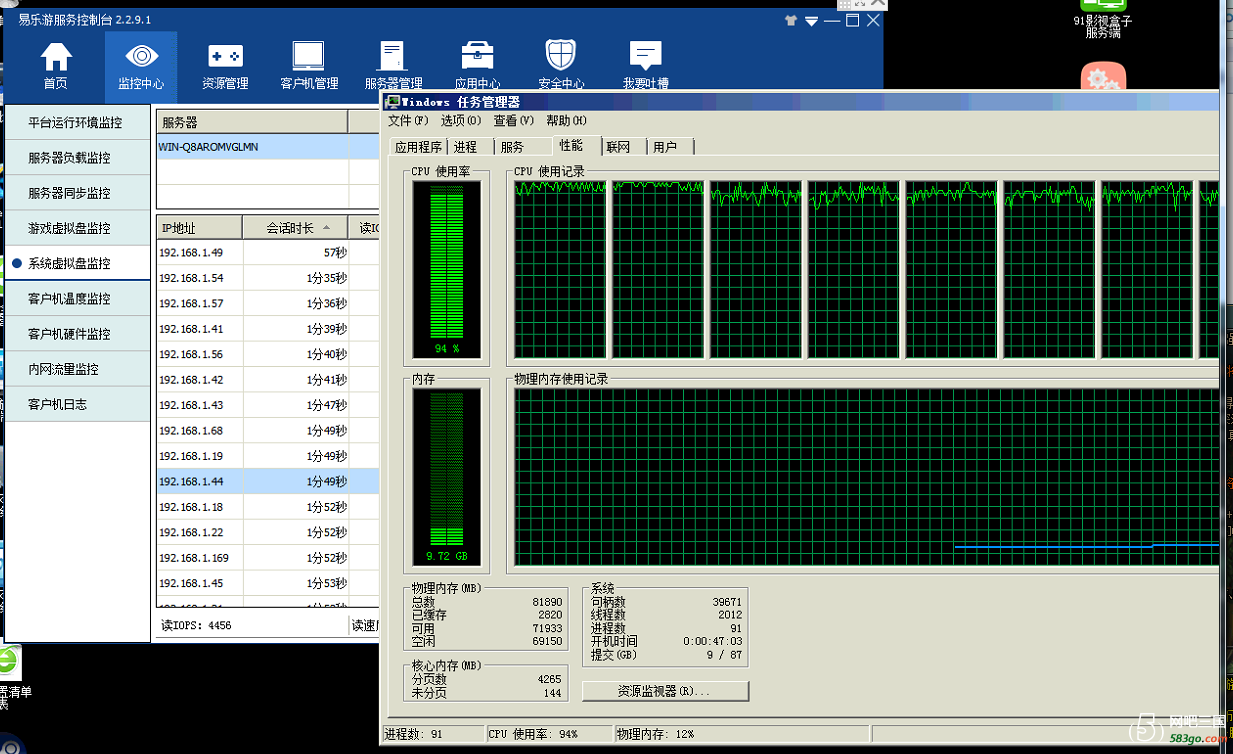Screen dimensions: 1233x754
Task: Open 客户机管理 monitor icon
Action: (x=308, y=57)
